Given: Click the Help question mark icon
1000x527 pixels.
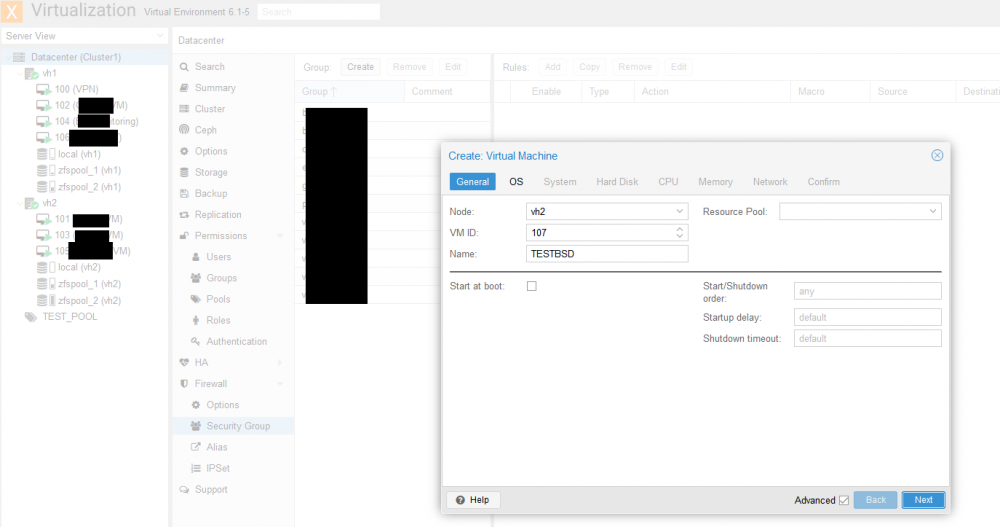Looking at the screenshot, I should pos(460,500).
